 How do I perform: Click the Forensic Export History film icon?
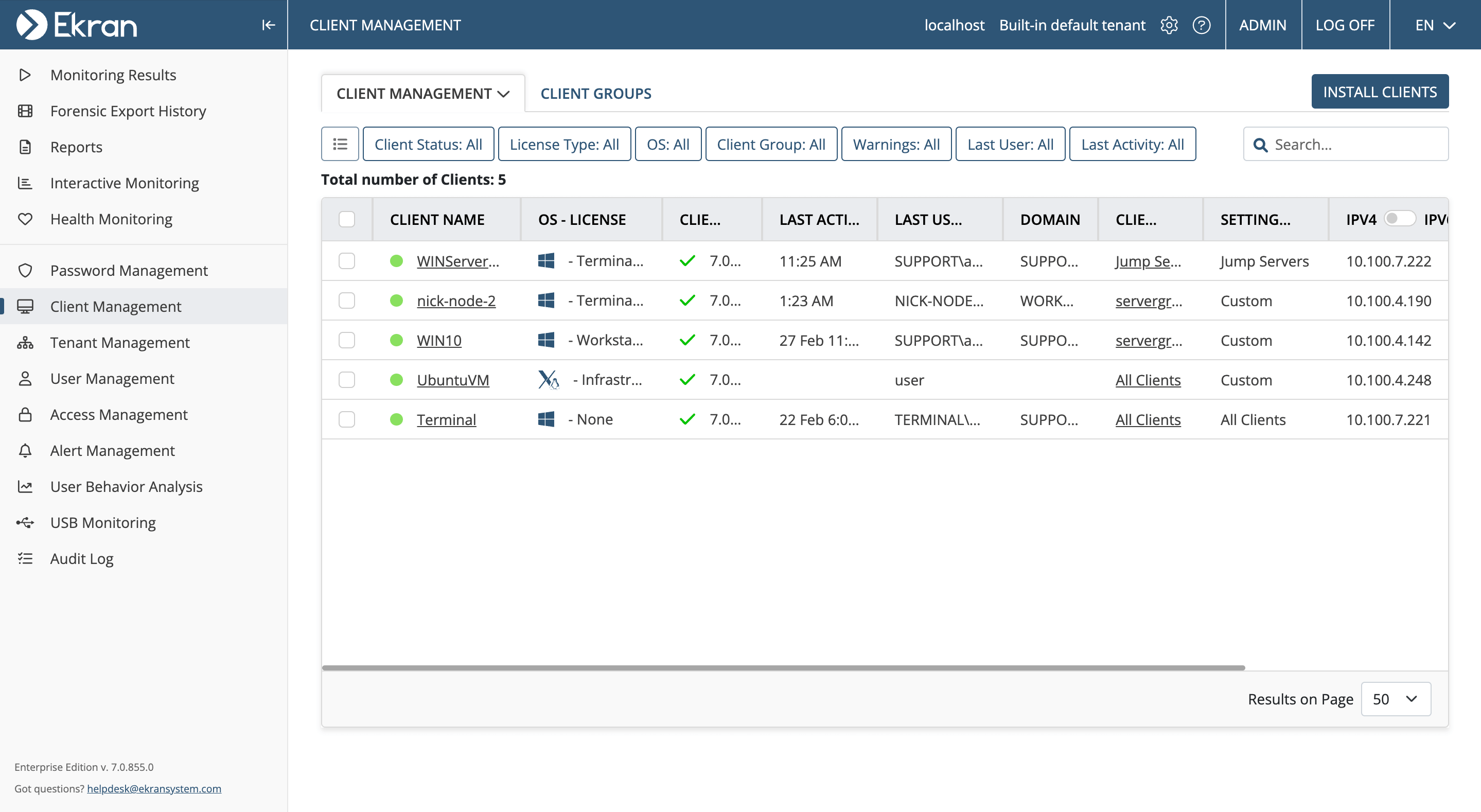pyautogui.click(x=25, y=111)
